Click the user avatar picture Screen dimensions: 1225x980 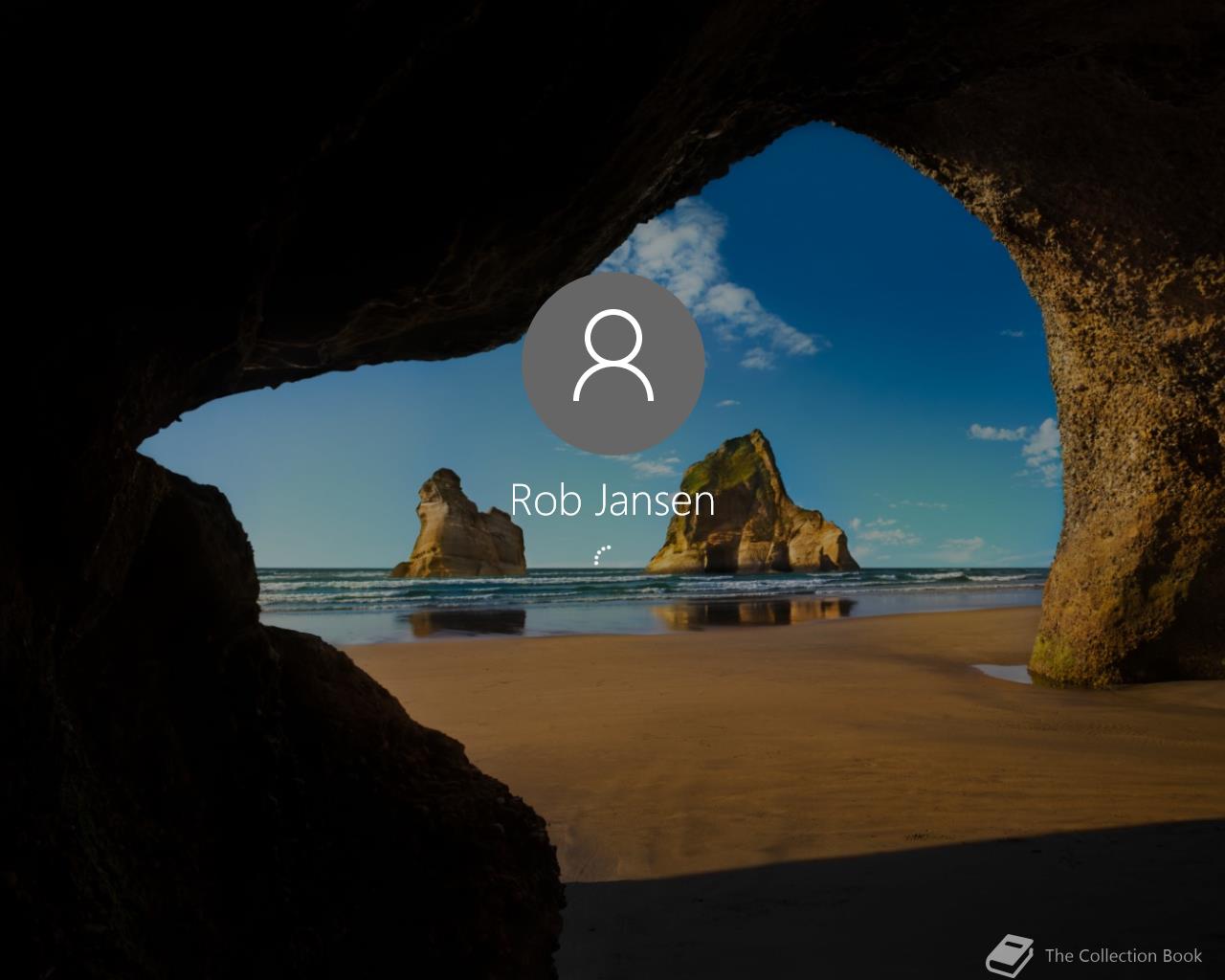click(x=612, y=364)
